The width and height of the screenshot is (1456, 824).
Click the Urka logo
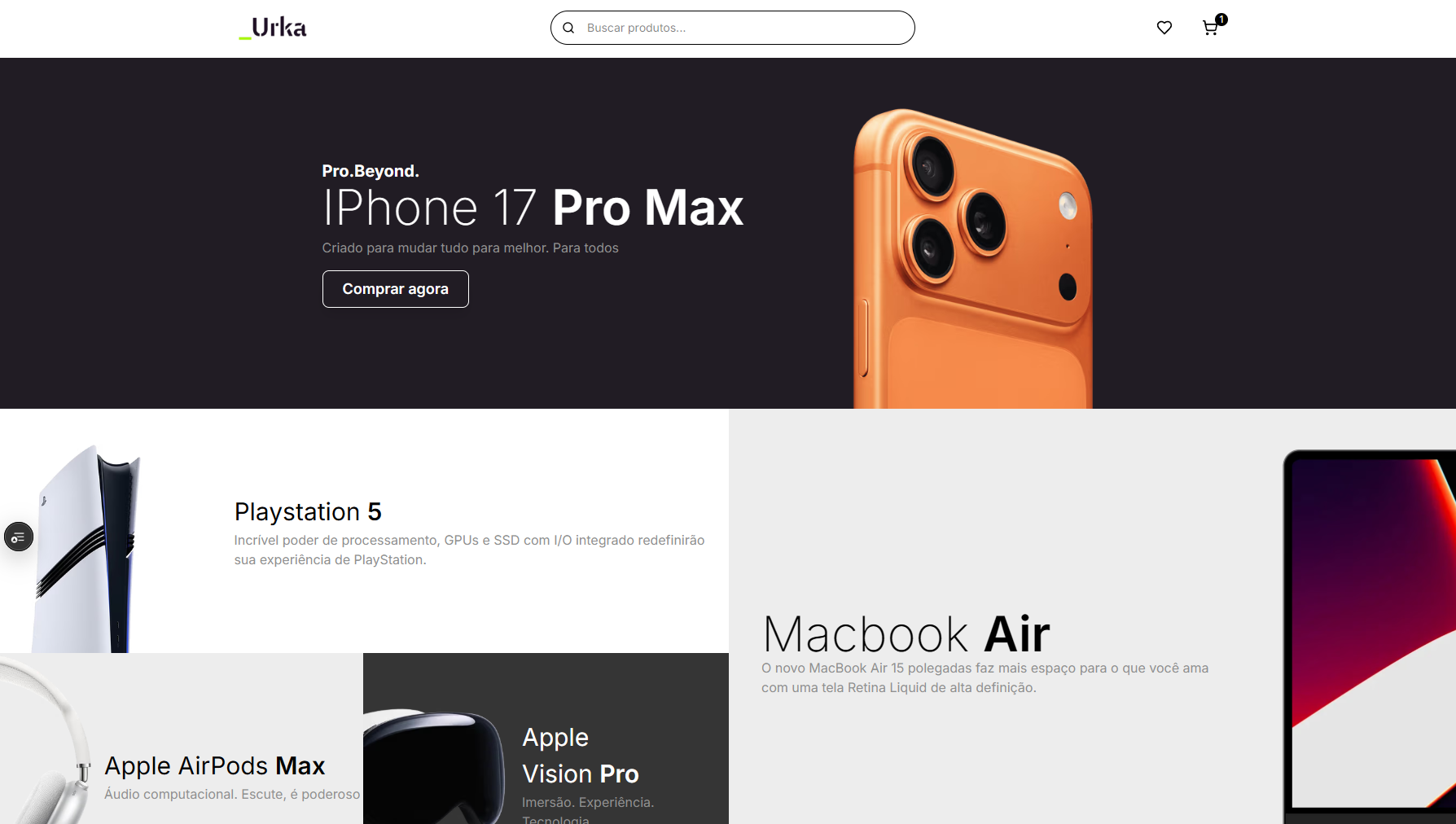[273, 28]
